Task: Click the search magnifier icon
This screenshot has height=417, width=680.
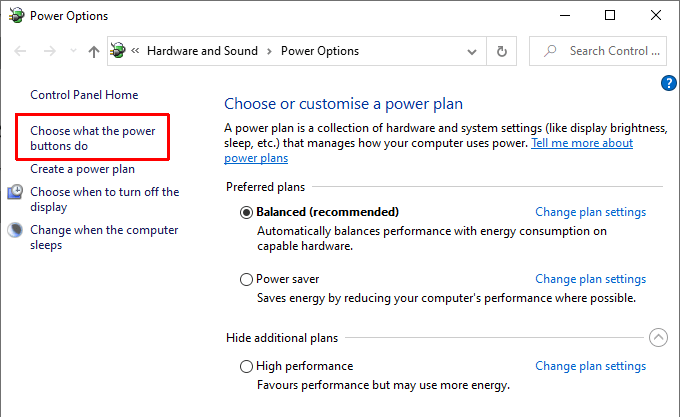Action: [549, 51]
